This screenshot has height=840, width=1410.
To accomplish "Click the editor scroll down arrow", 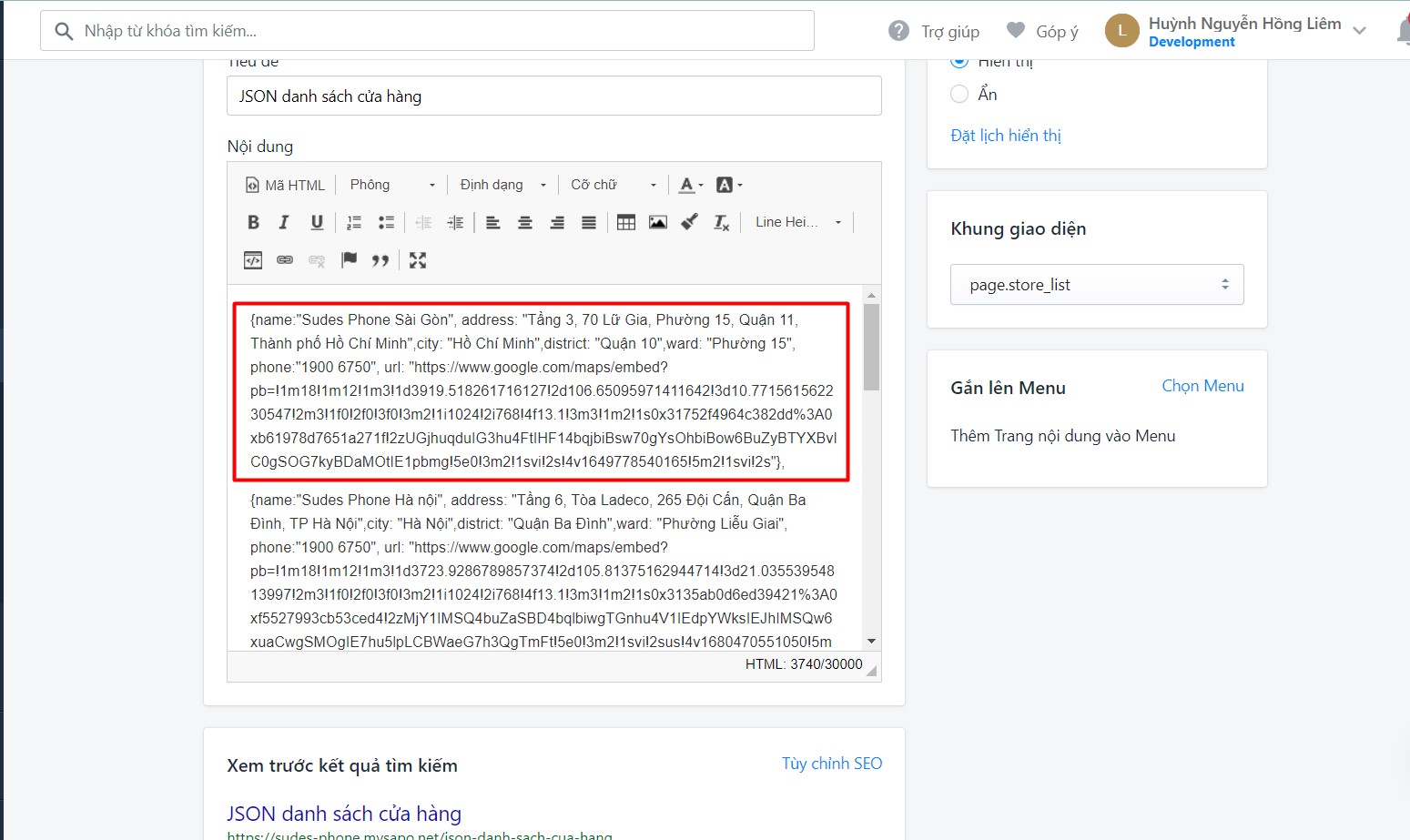I will [x=871, y=642].
